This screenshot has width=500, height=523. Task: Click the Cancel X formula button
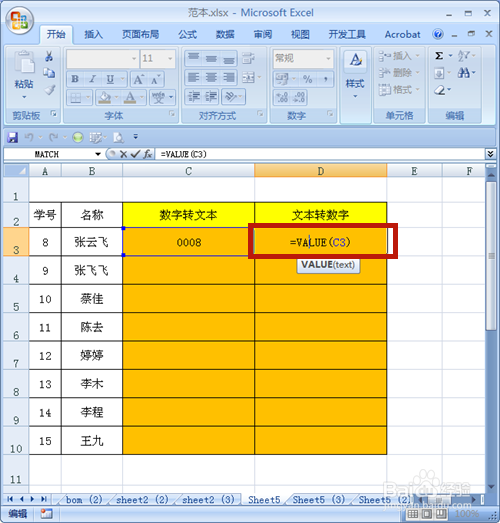click(123, 154)
